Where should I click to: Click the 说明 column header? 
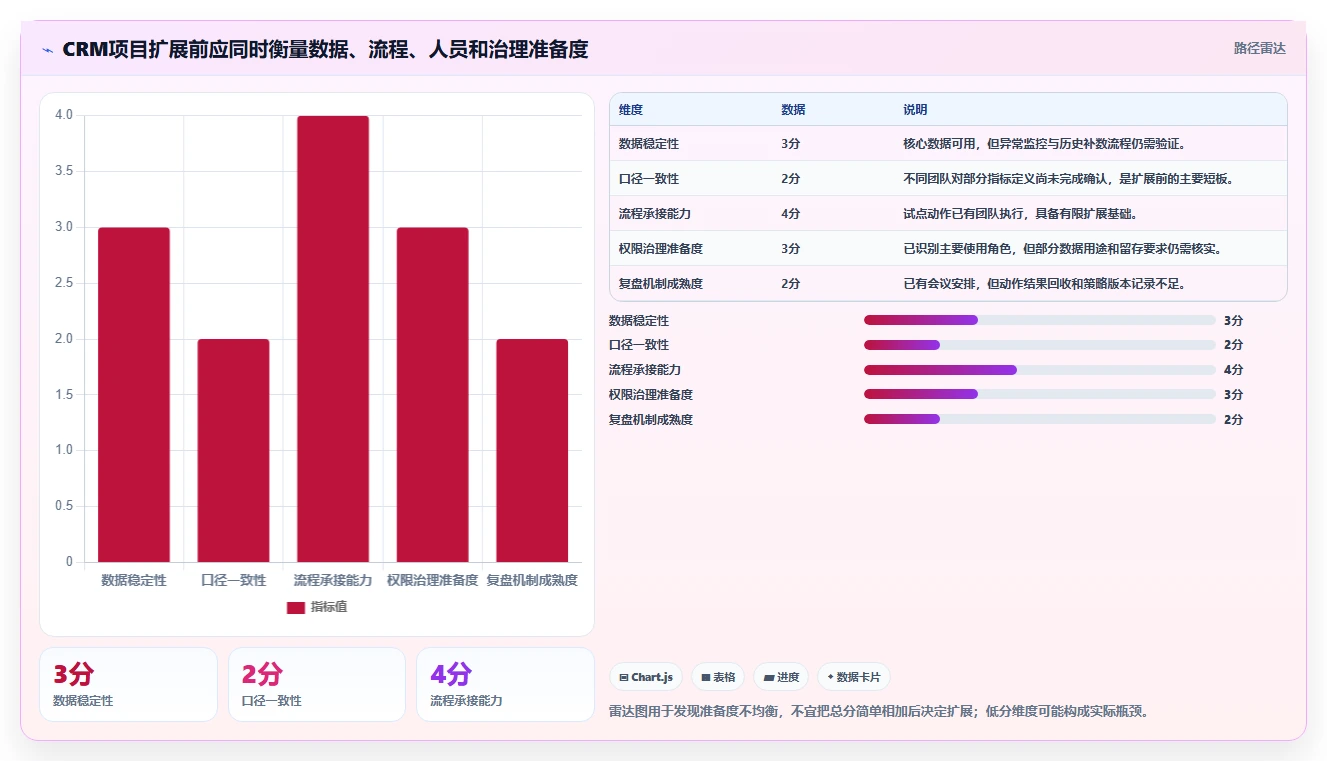[915, 110]
